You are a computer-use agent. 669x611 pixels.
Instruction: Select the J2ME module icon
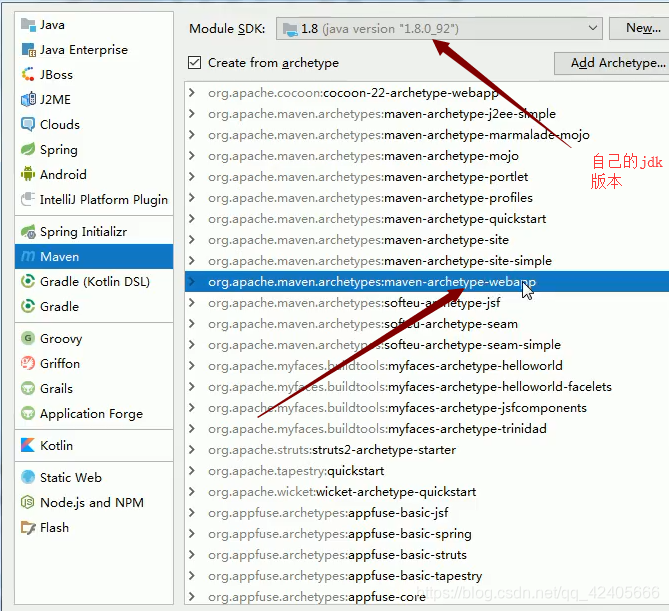(28, 99)
